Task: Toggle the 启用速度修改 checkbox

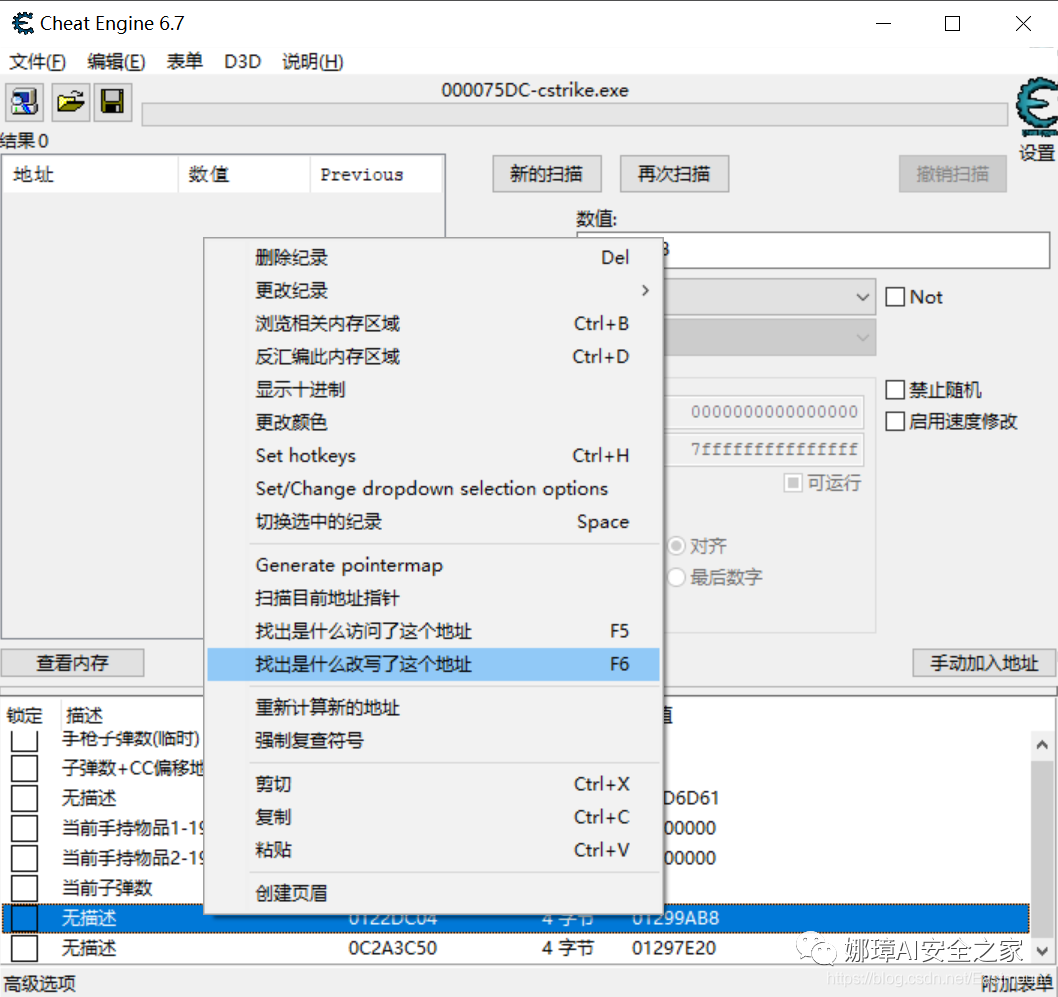Action: (x=895, y=421)
